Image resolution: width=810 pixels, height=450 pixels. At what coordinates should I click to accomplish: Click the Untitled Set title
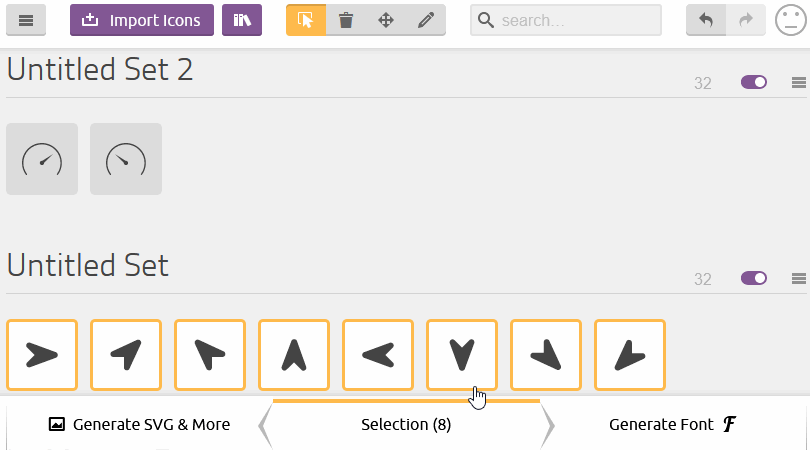click(88, 265)
